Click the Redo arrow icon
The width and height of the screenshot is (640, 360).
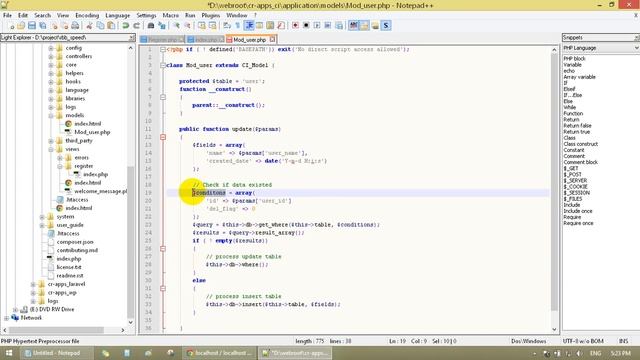136,26
